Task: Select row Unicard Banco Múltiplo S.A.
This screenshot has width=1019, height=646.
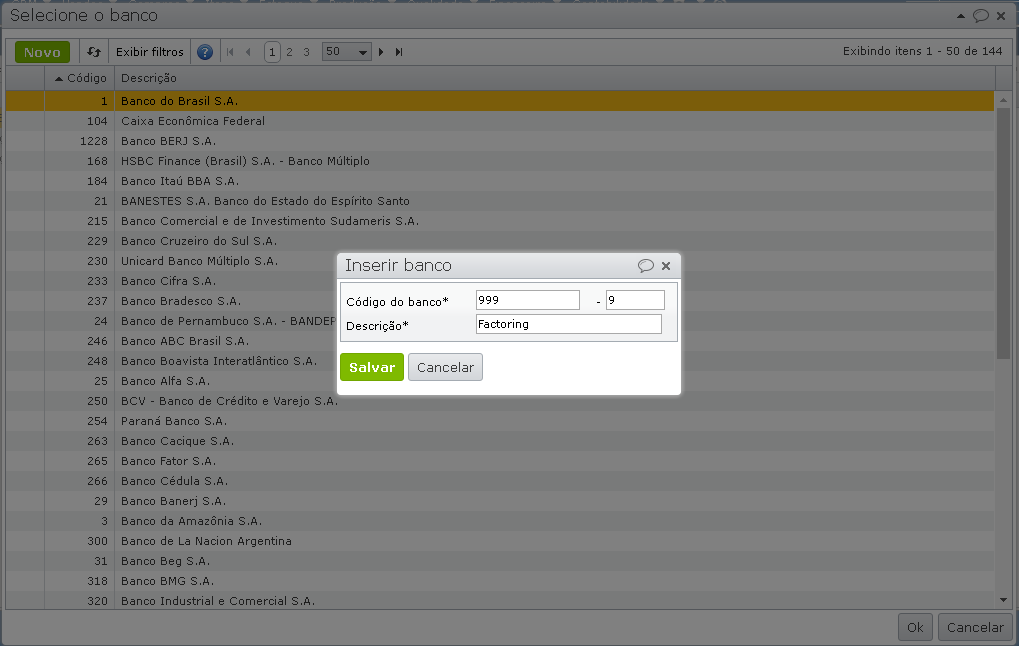Action: [500, 261]
